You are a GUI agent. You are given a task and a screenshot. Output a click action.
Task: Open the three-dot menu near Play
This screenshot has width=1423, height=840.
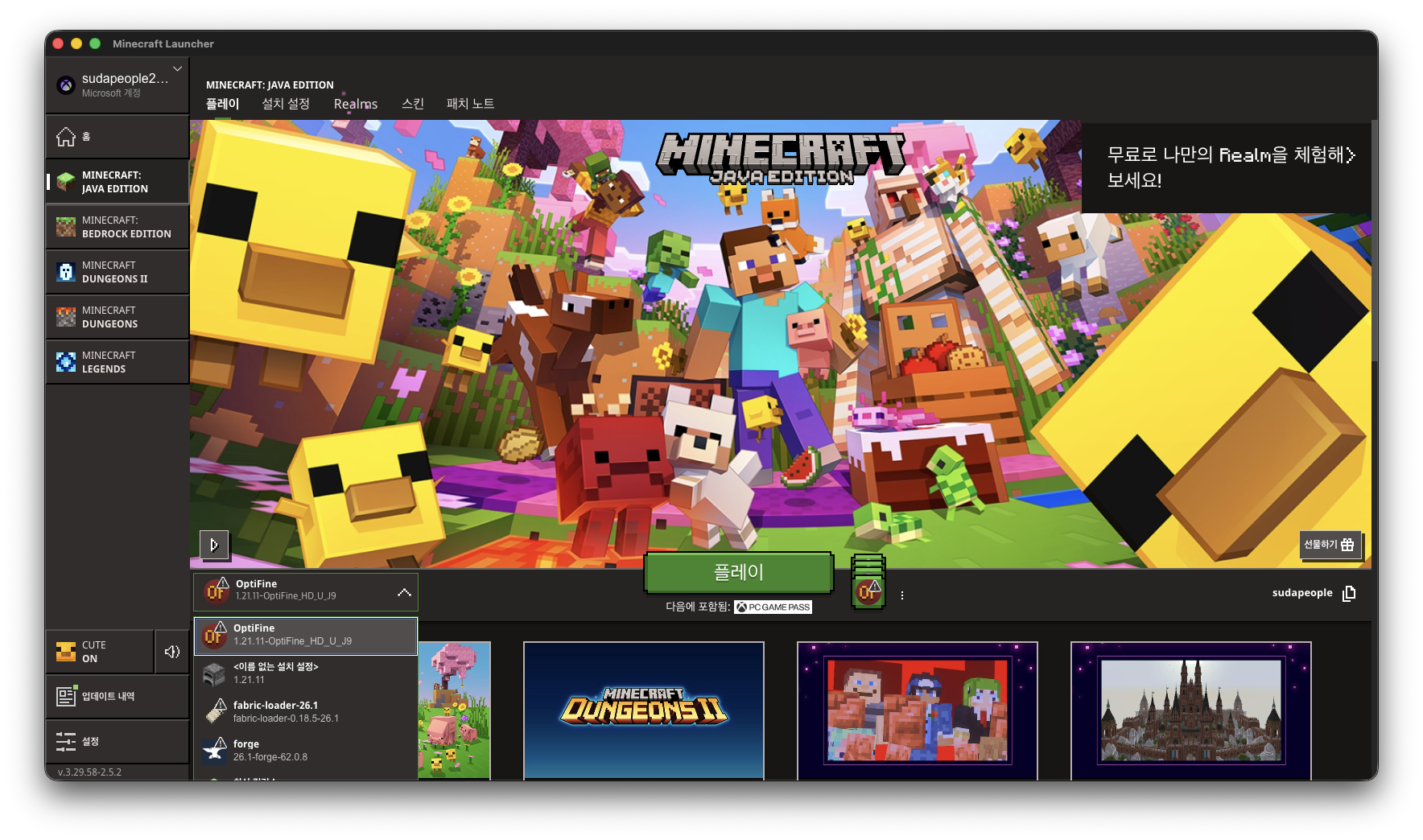(902, 595)
